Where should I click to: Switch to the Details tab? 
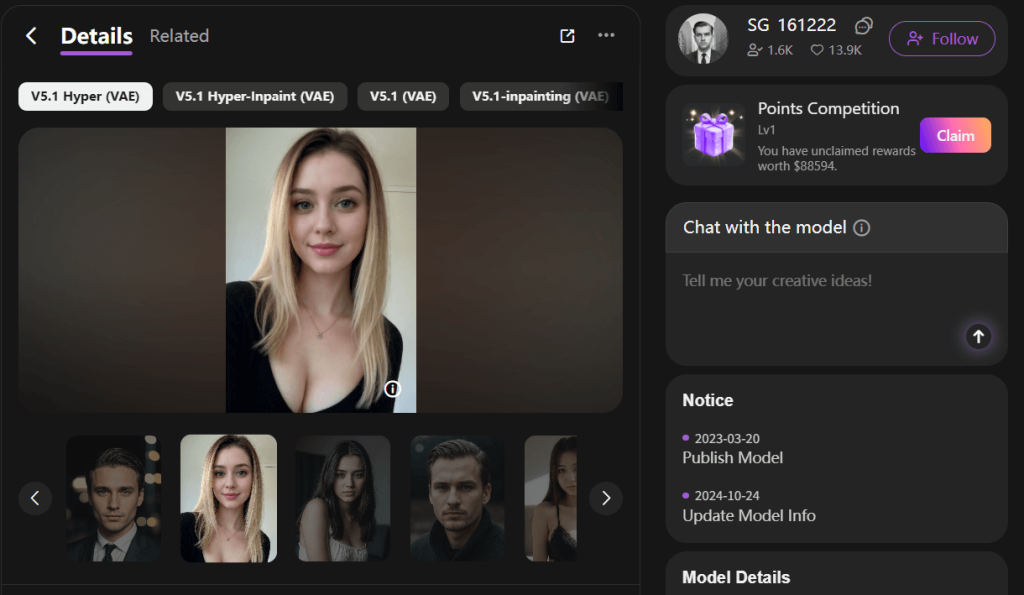(96, 36)
